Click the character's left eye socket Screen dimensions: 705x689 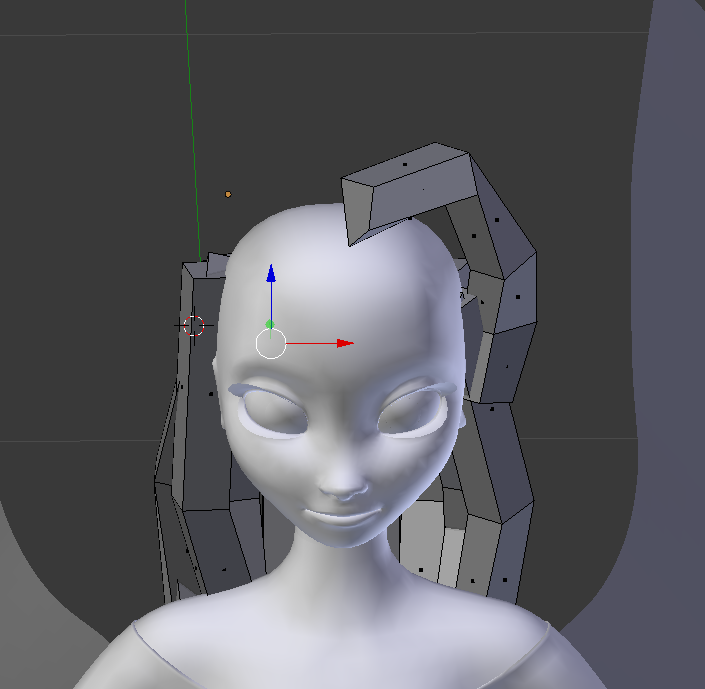[x=273, y=414]
